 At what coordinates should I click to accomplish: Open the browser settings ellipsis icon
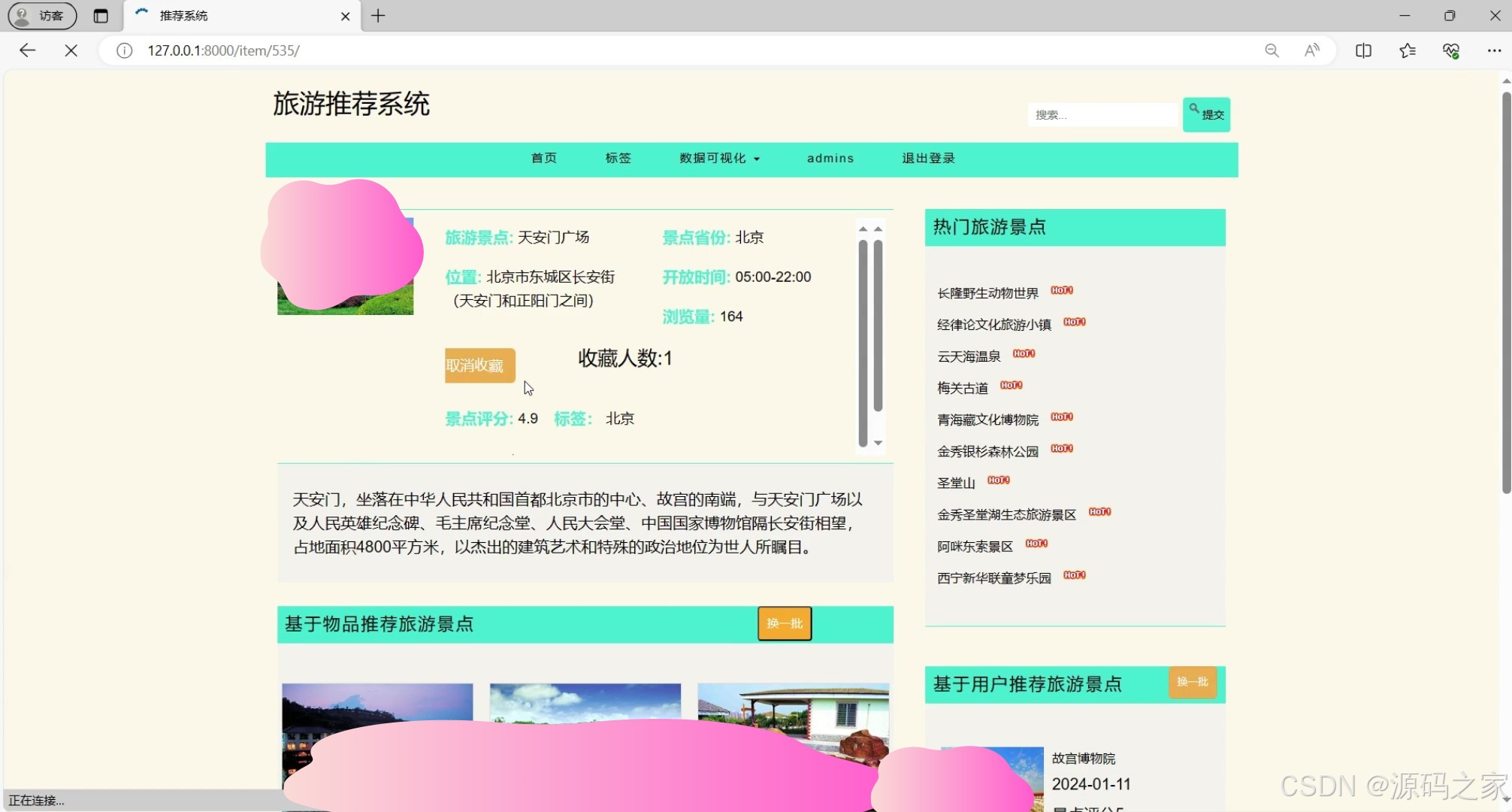tap(1495, 50)
